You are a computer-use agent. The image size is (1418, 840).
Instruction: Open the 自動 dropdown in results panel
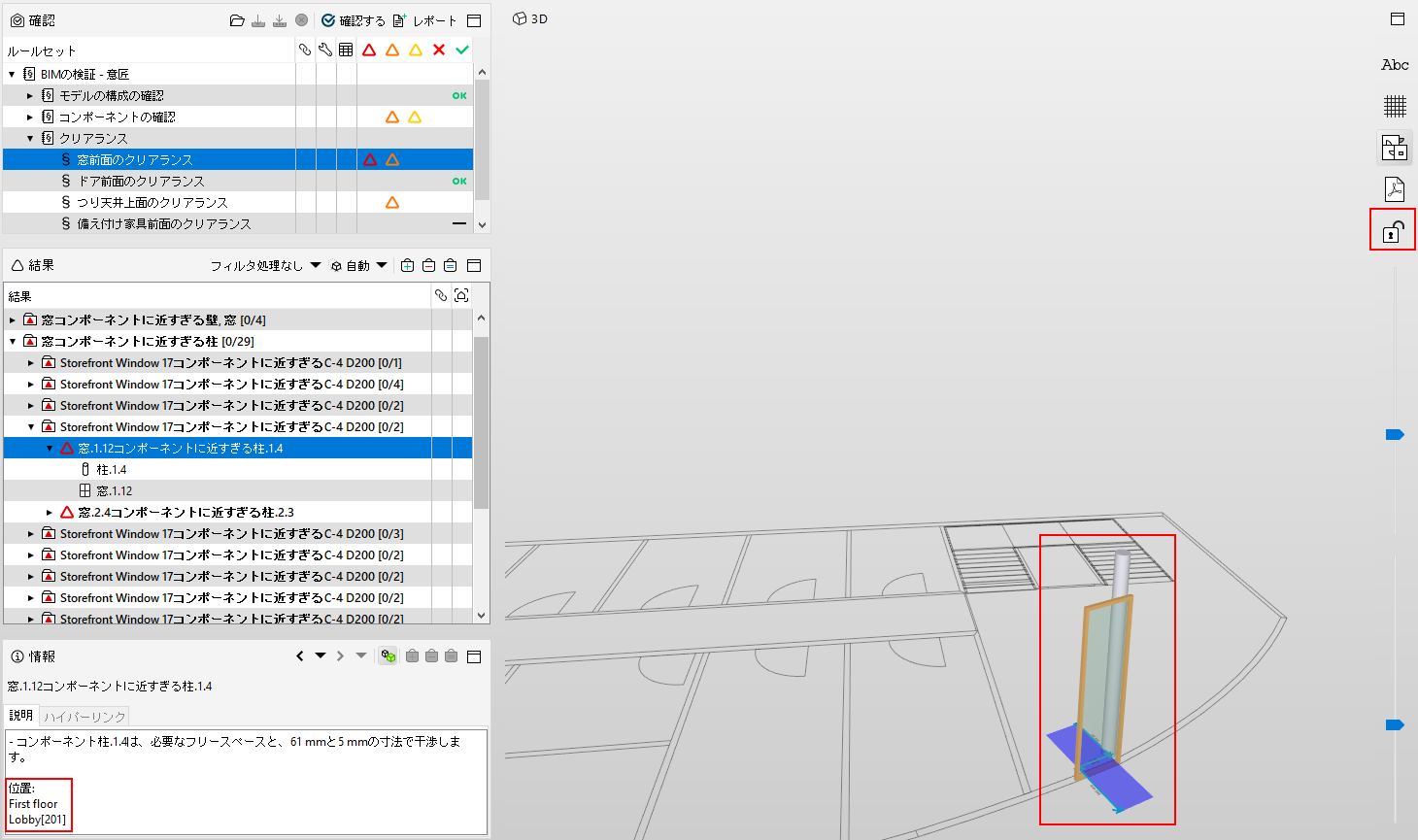(x=358, y=265)
